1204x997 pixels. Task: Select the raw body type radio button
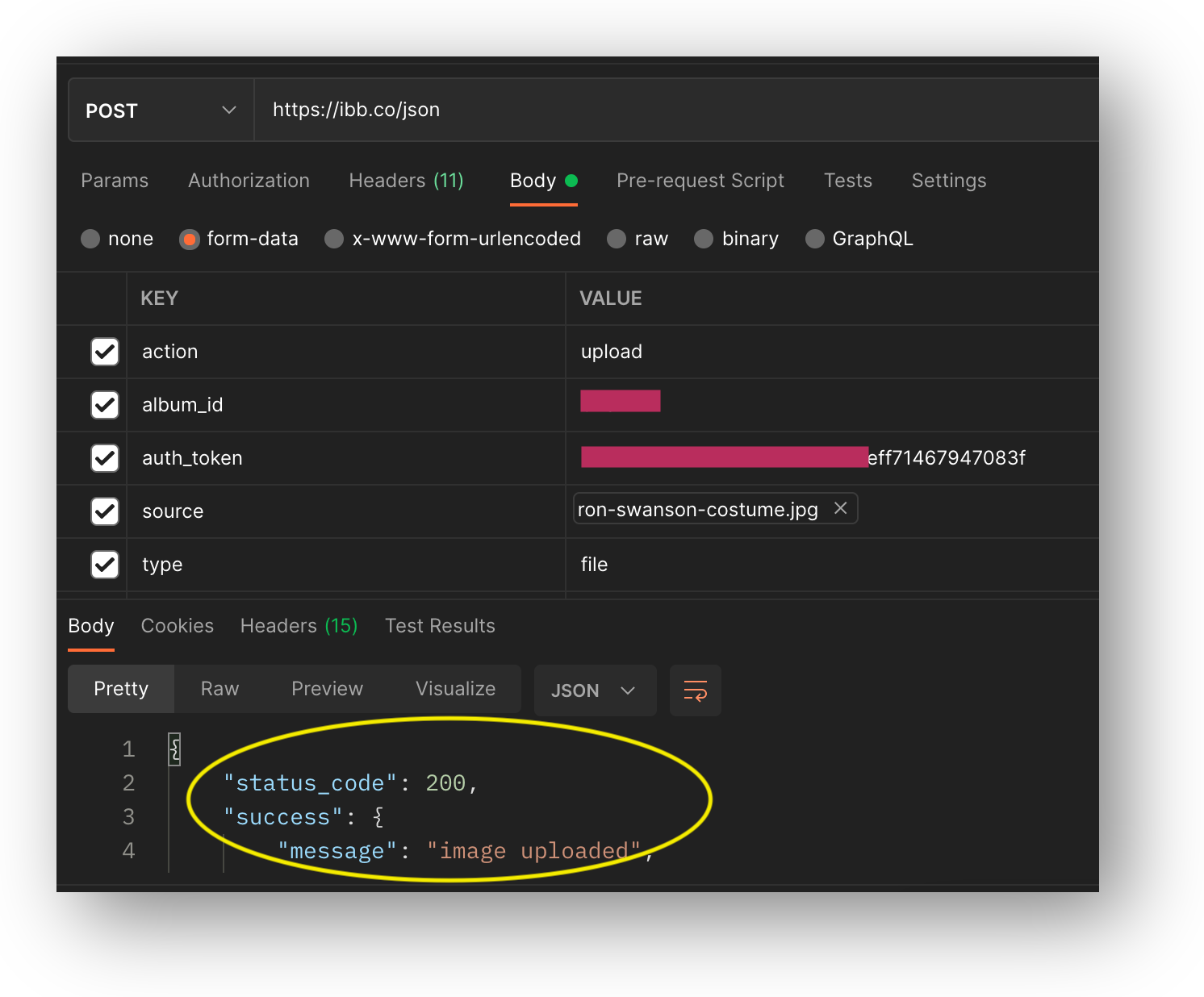pyautogui.click(x=617, y=239)
